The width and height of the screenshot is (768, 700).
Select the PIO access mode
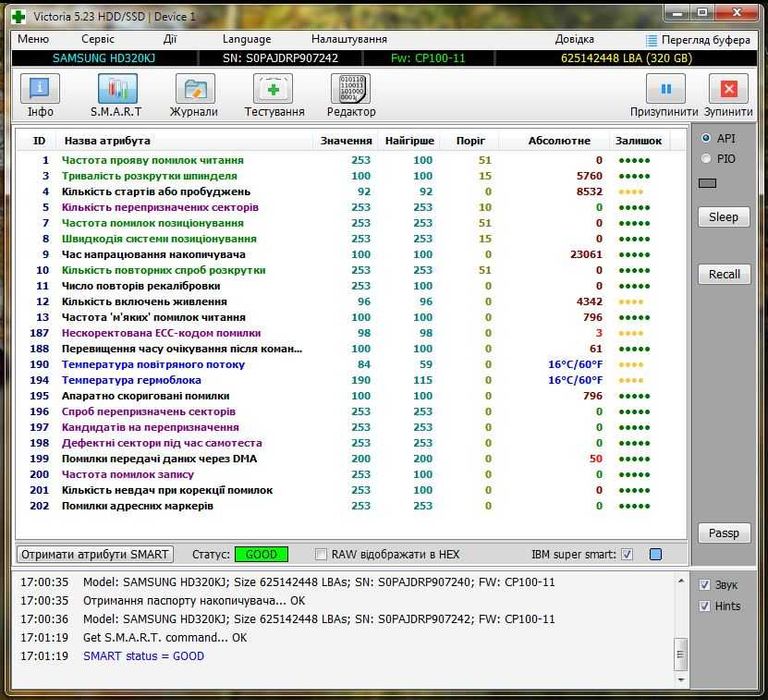706,158
